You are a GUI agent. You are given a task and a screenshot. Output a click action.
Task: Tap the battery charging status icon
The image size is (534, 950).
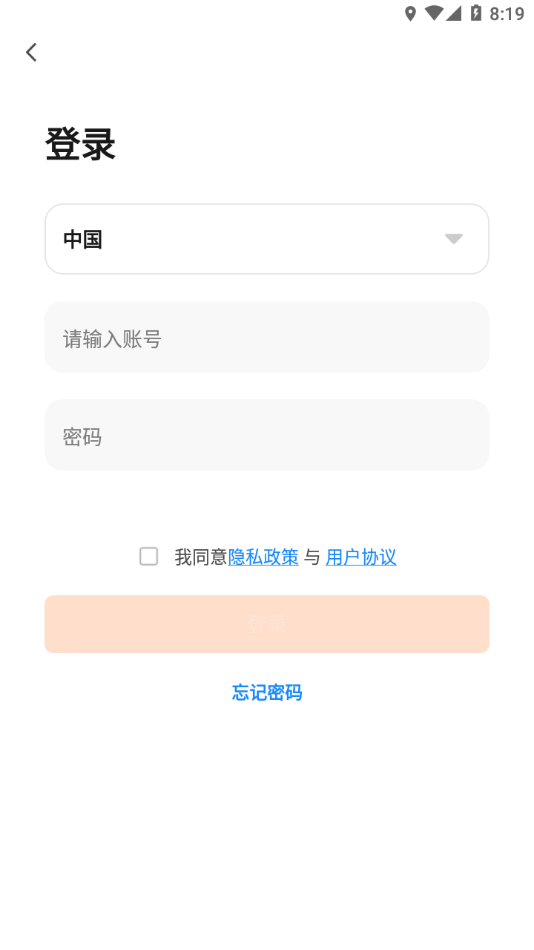click(x=476, y=13)
